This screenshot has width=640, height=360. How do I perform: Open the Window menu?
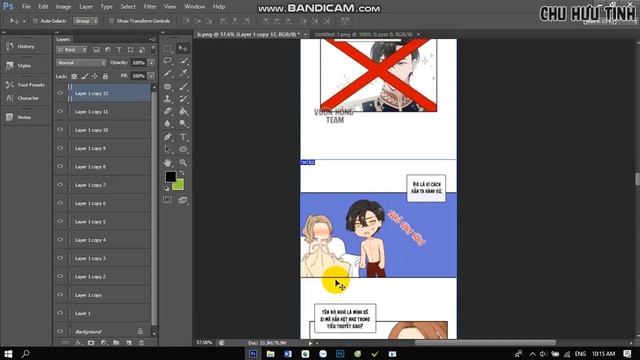point(194,7)
